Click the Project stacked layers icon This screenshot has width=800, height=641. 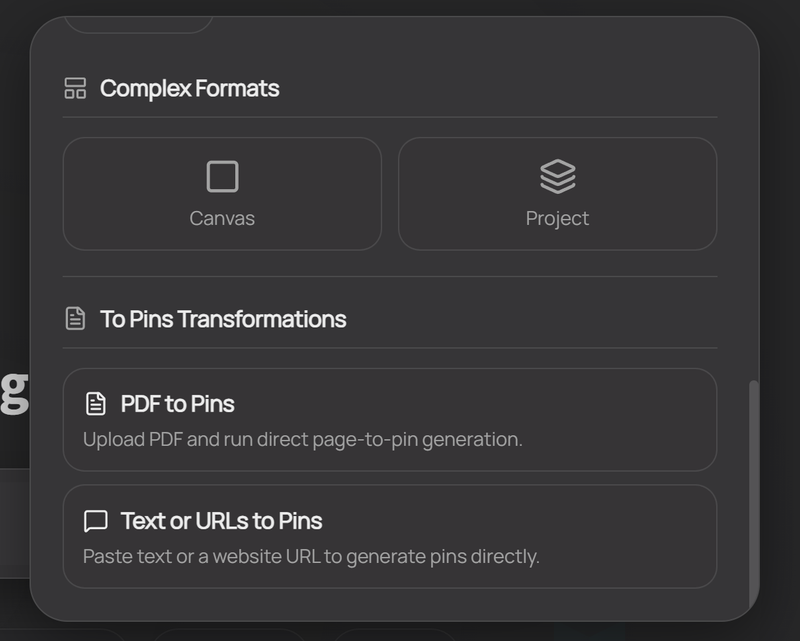(x=557, y=177)
